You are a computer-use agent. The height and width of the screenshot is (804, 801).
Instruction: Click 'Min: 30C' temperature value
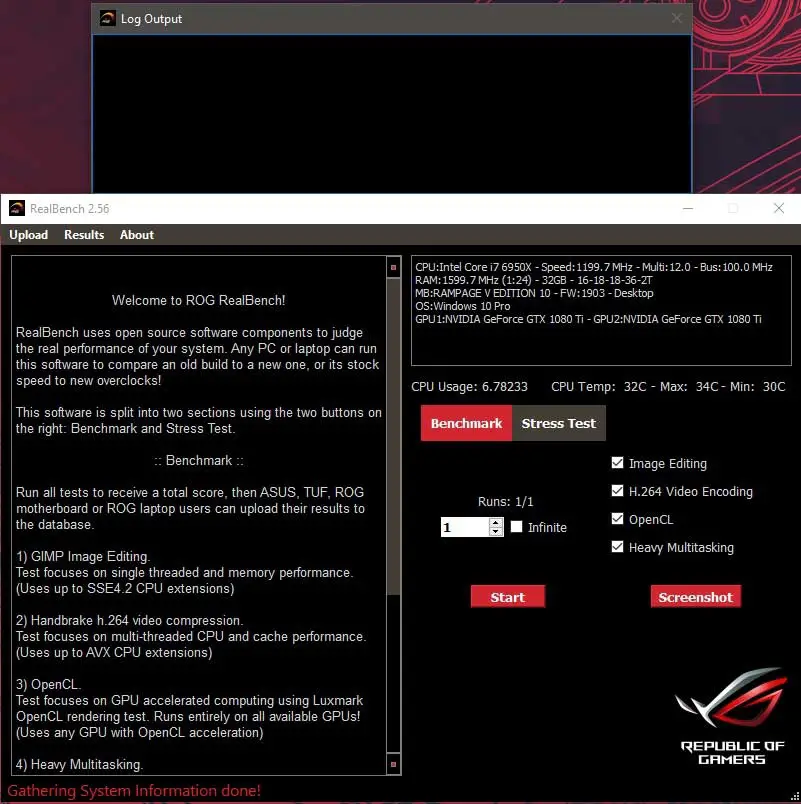coord(757,387)
